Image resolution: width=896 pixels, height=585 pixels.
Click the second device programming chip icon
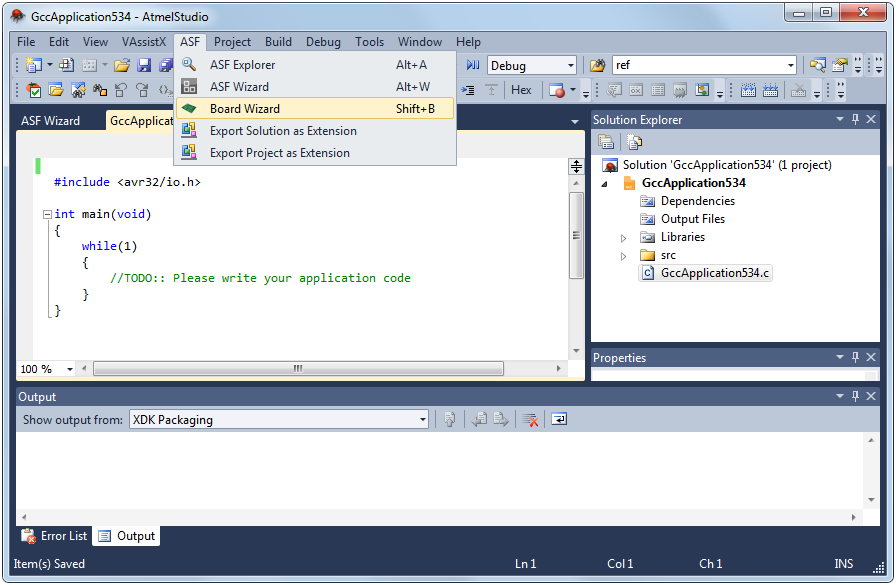coord(770,90)
